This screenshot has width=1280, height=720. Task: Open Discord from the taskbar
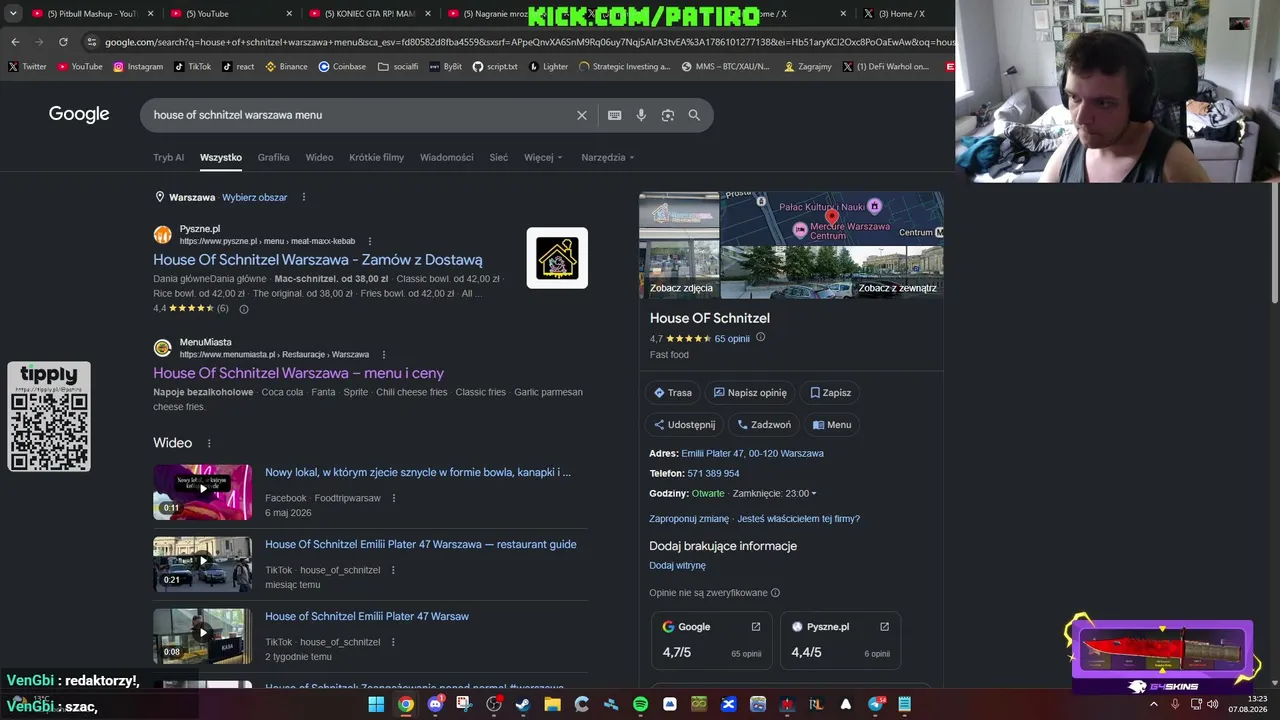click(x=435, y=704)
